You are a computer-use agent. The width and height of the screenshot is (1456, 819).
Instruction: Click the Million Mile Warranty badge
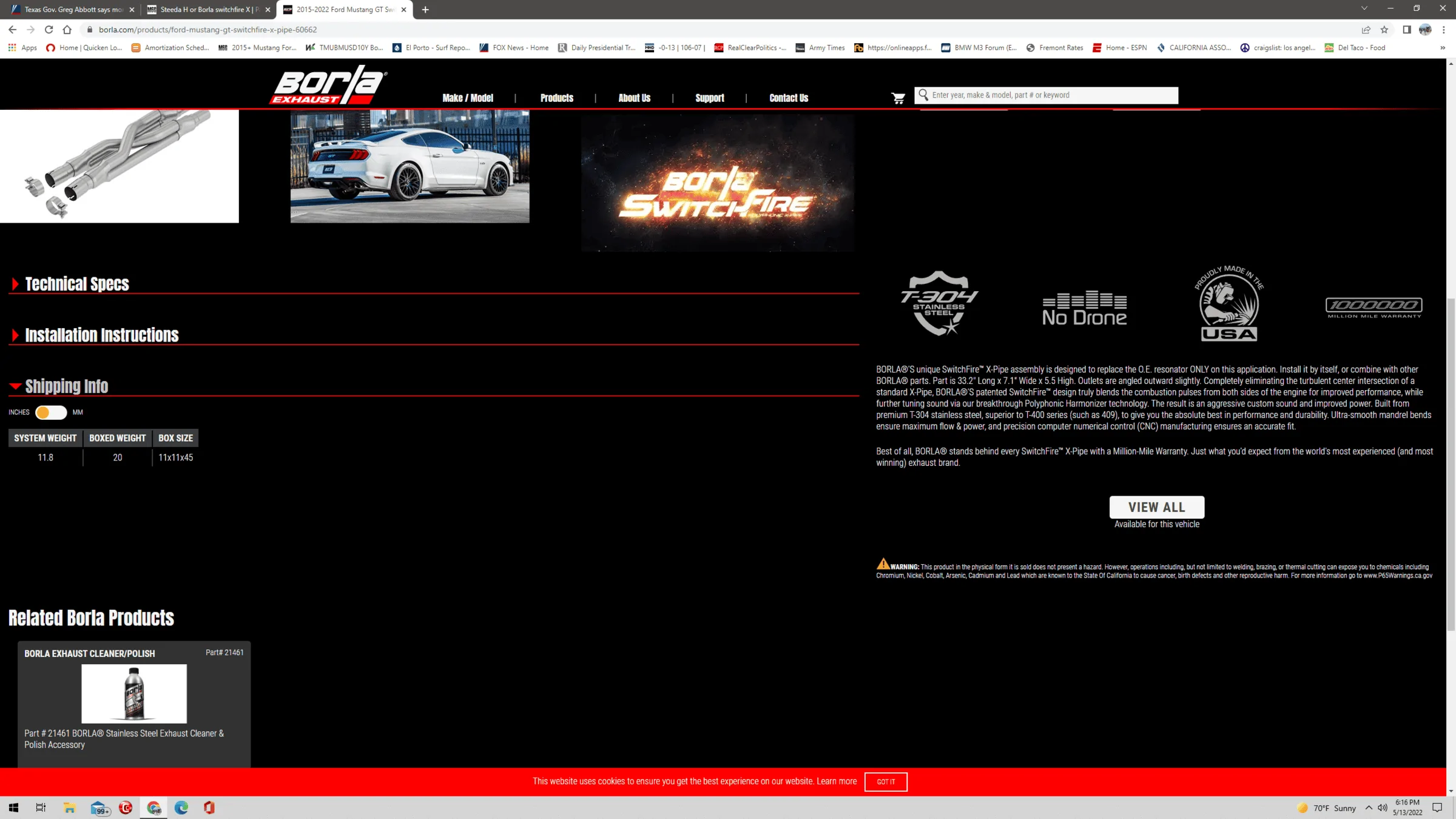pos(1374,308)
